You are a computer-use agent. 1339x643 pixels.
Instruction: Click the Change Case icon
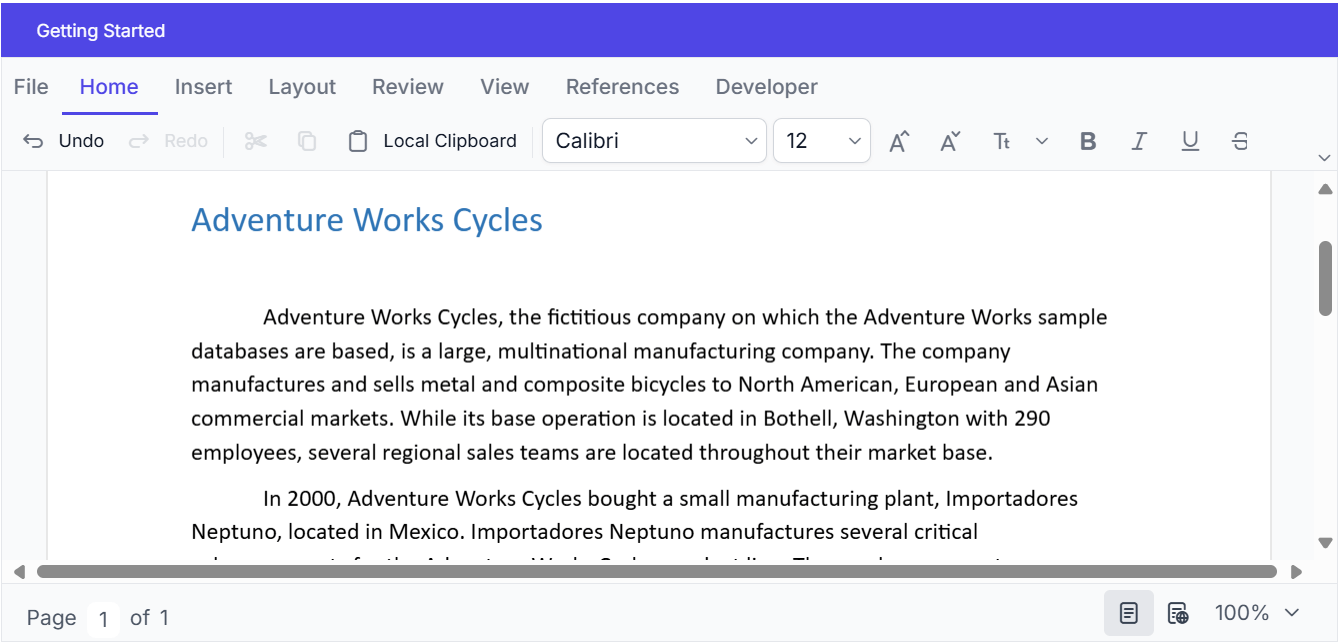(x=1002, y=141)
